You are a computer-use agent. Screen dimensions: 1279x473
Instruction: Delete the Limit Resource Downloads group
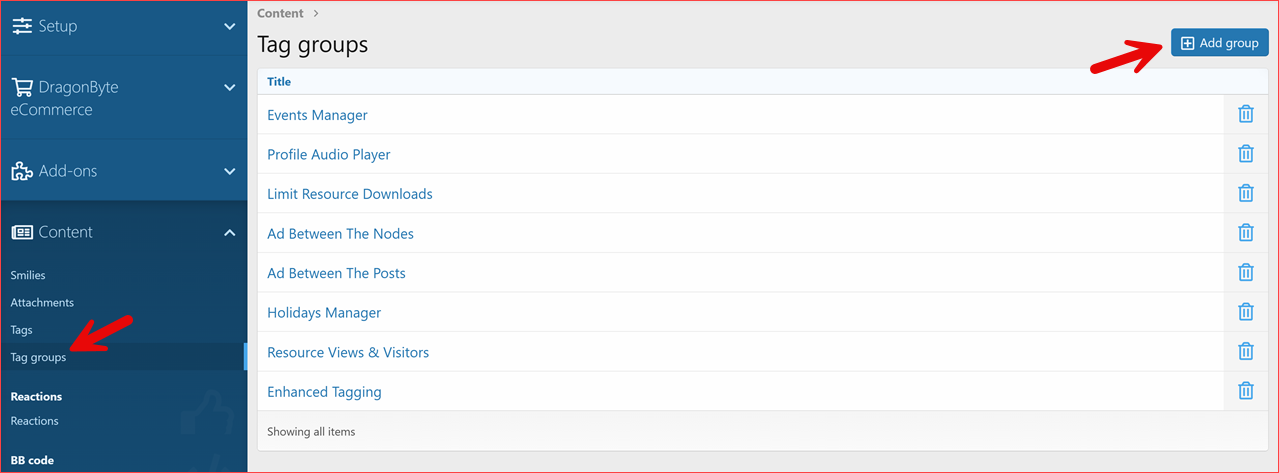[1245, 194]
